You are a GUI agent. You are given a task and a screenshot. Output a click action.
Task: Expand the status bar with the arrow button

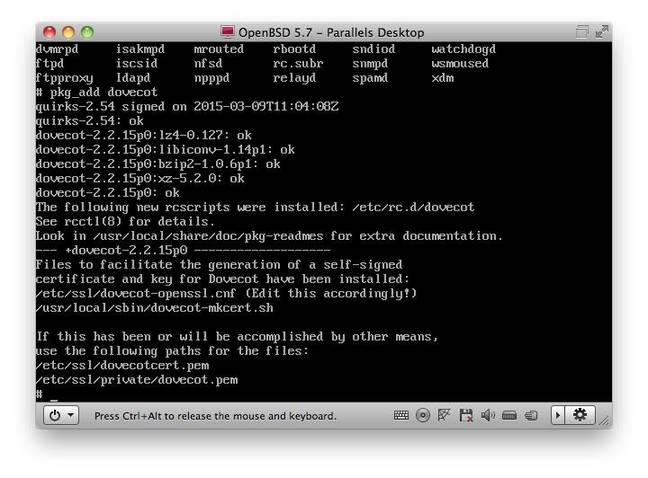(558, 415)
